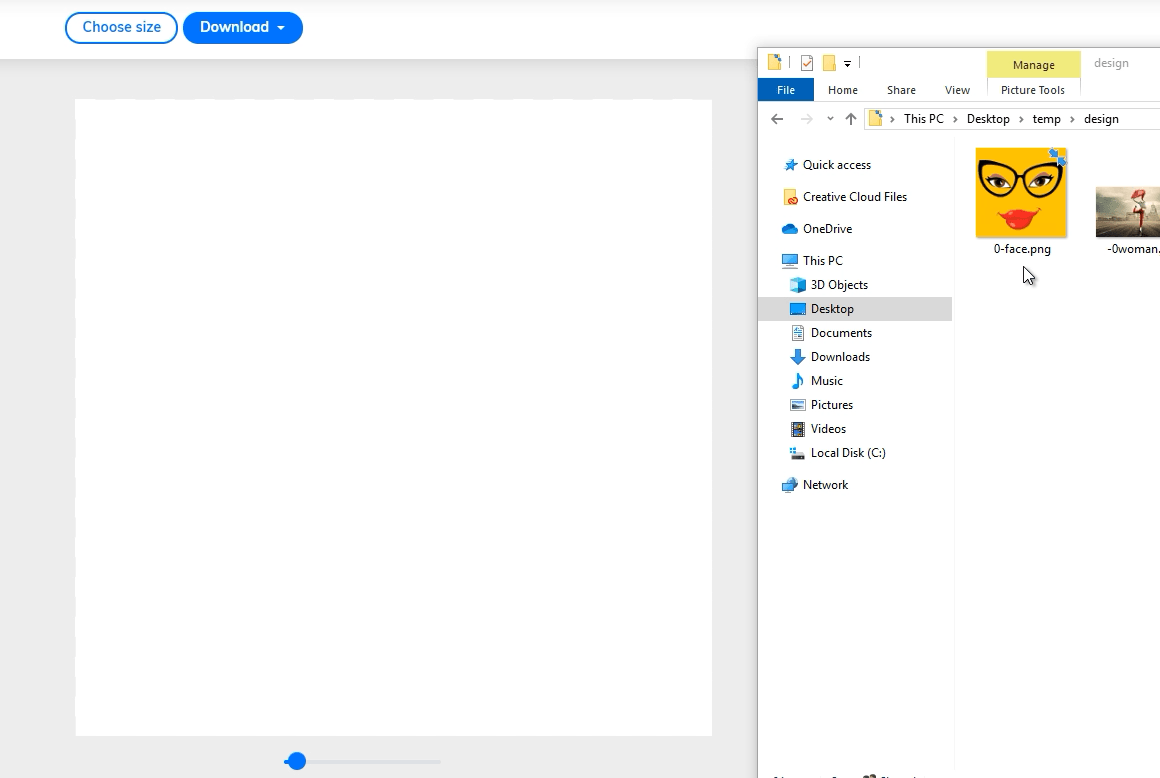1160x778 pixels.
Task: Click the Forward arrow in Explorer
Action: tap(806, 118)
